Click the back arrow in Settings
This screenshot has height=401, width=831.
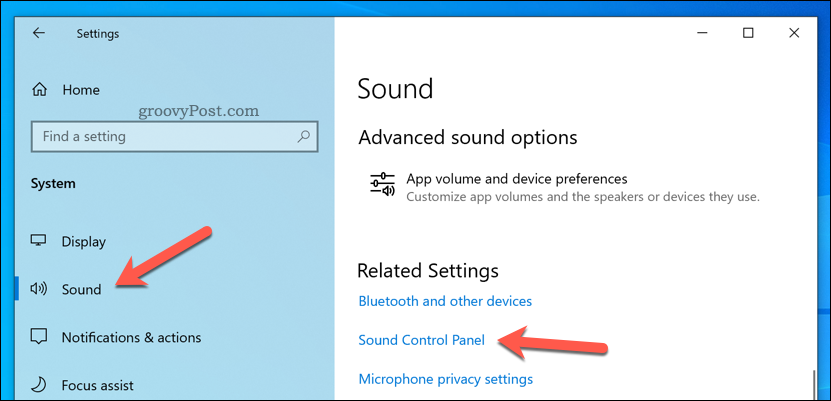(x=39, y=33)
